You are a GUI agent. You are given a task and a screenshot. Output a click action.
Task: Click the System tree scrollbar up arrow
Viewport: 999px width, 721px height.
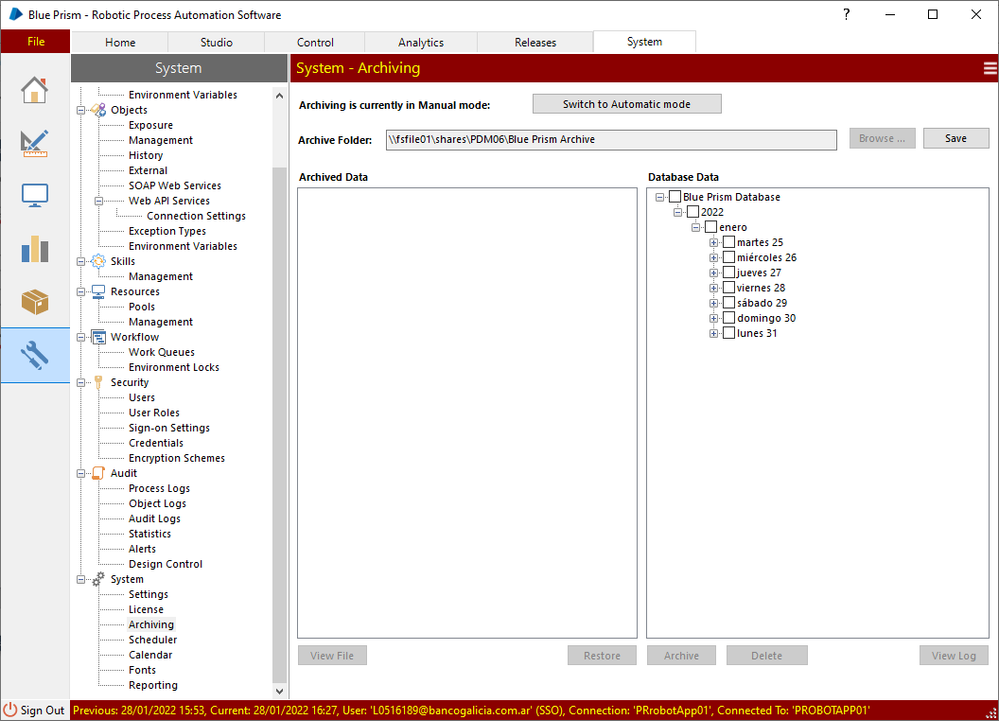[x=279, y=96]
